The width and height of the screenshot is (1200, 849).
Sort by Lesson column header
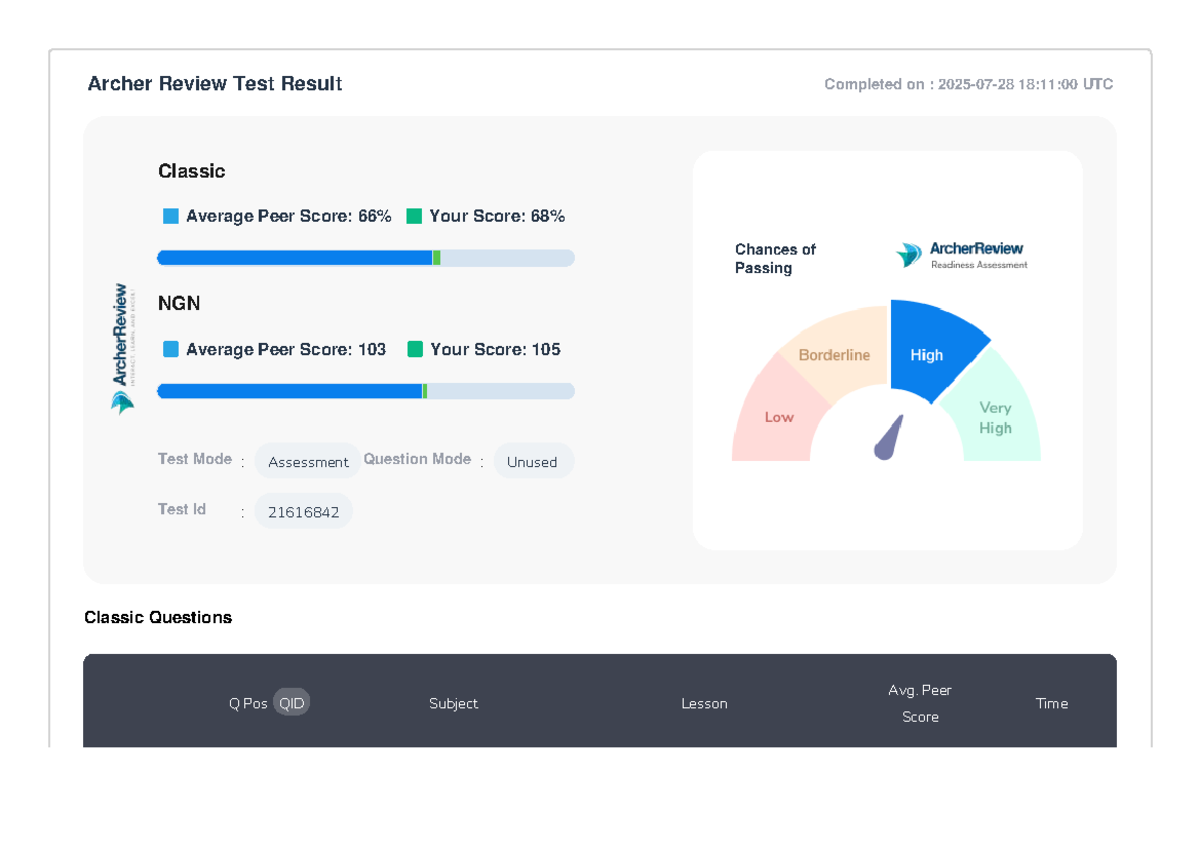pyautogui.click(x=704, y=703)
